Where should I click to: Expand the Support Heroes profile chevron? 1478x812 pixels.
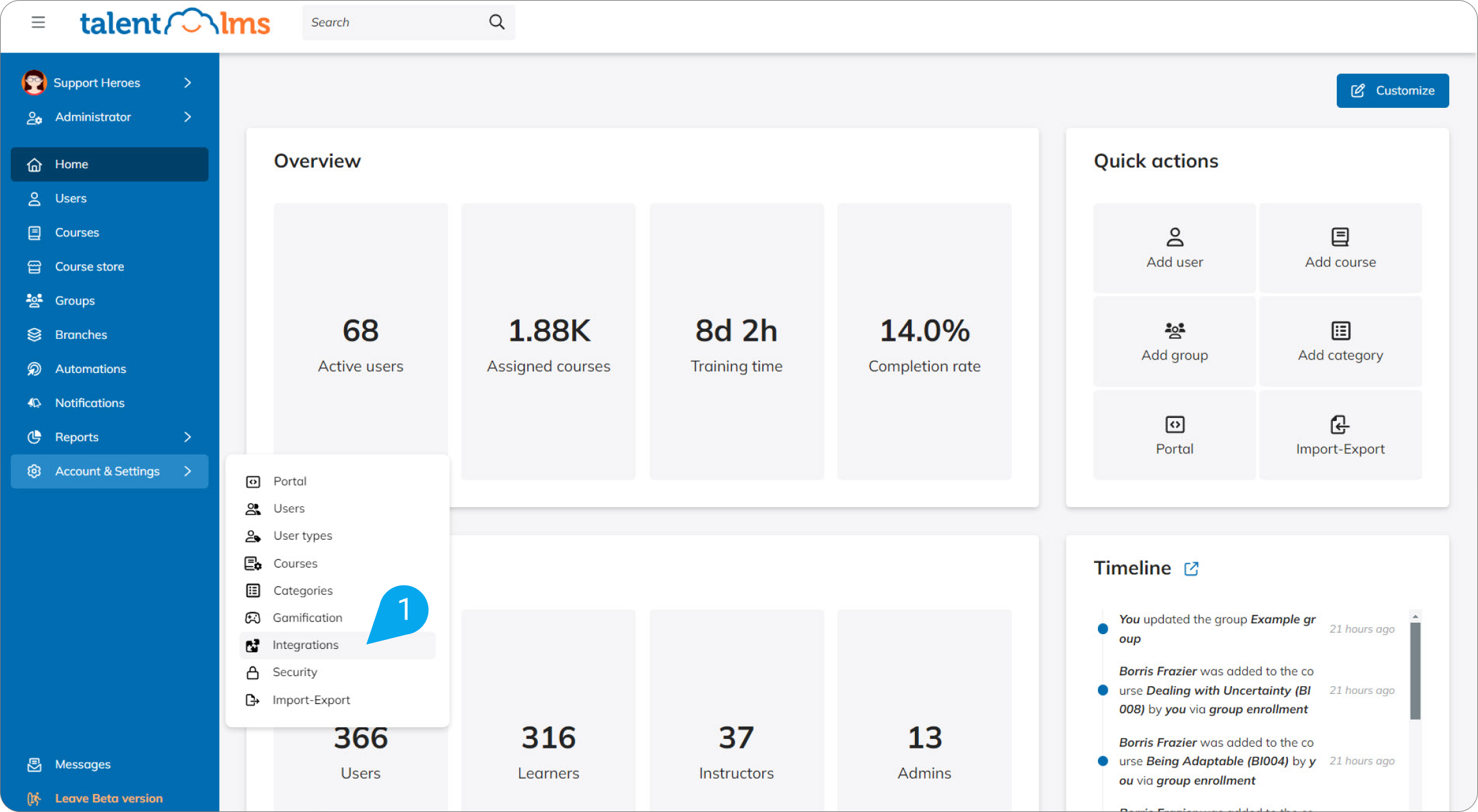[x=187, y=83]
